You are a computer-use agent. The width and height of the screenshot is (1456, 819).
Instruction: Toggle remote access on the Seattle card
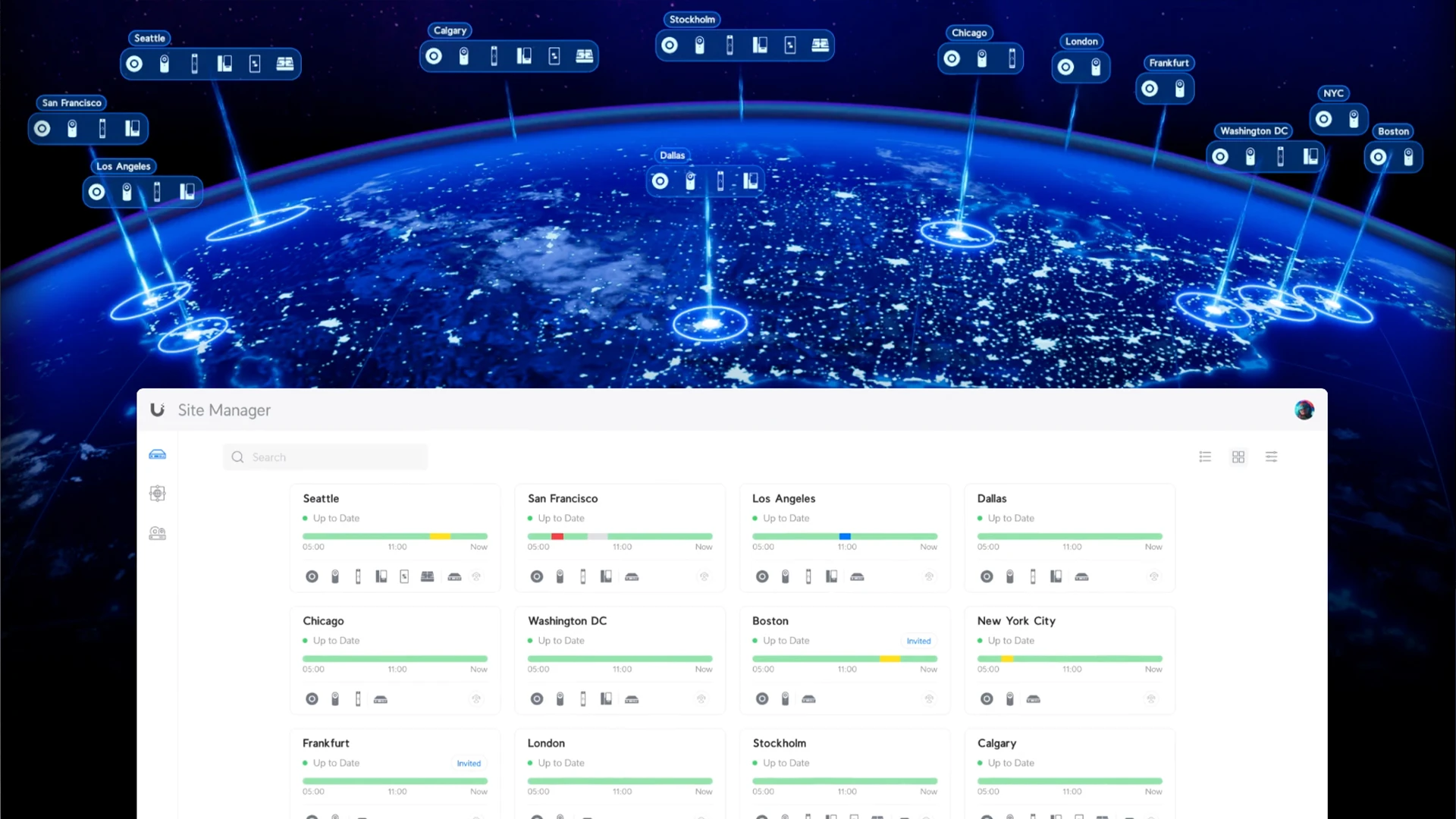[x=477, y=576]
